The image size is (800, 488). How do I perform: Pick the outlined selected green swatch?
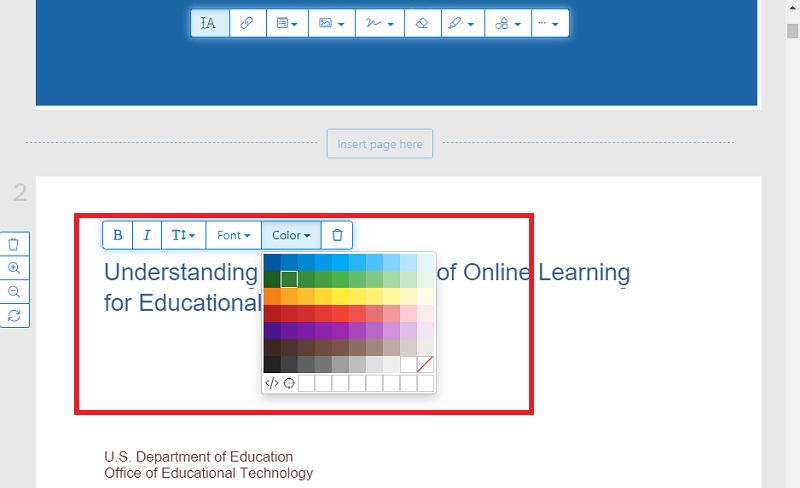click(x=289, y=279)
